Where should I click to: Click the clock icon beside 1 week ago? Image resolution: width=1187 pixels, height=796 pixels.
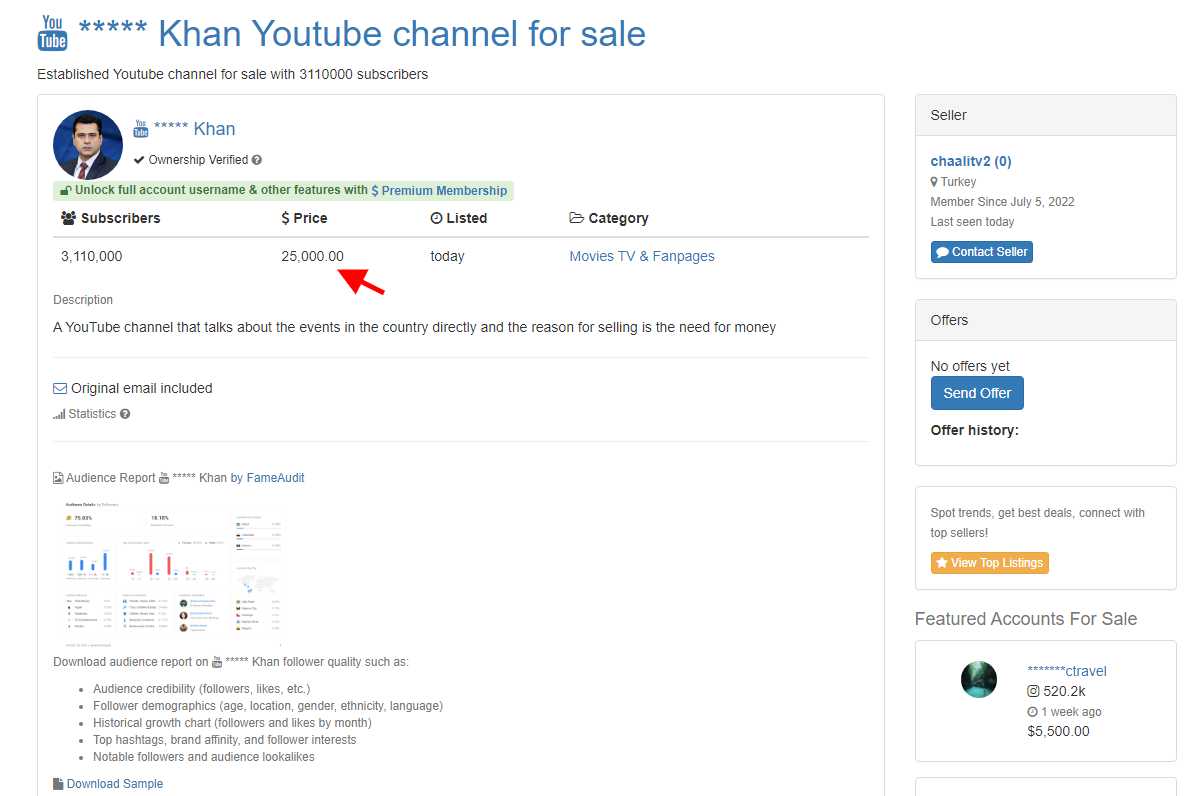(x=1033, y=712)
